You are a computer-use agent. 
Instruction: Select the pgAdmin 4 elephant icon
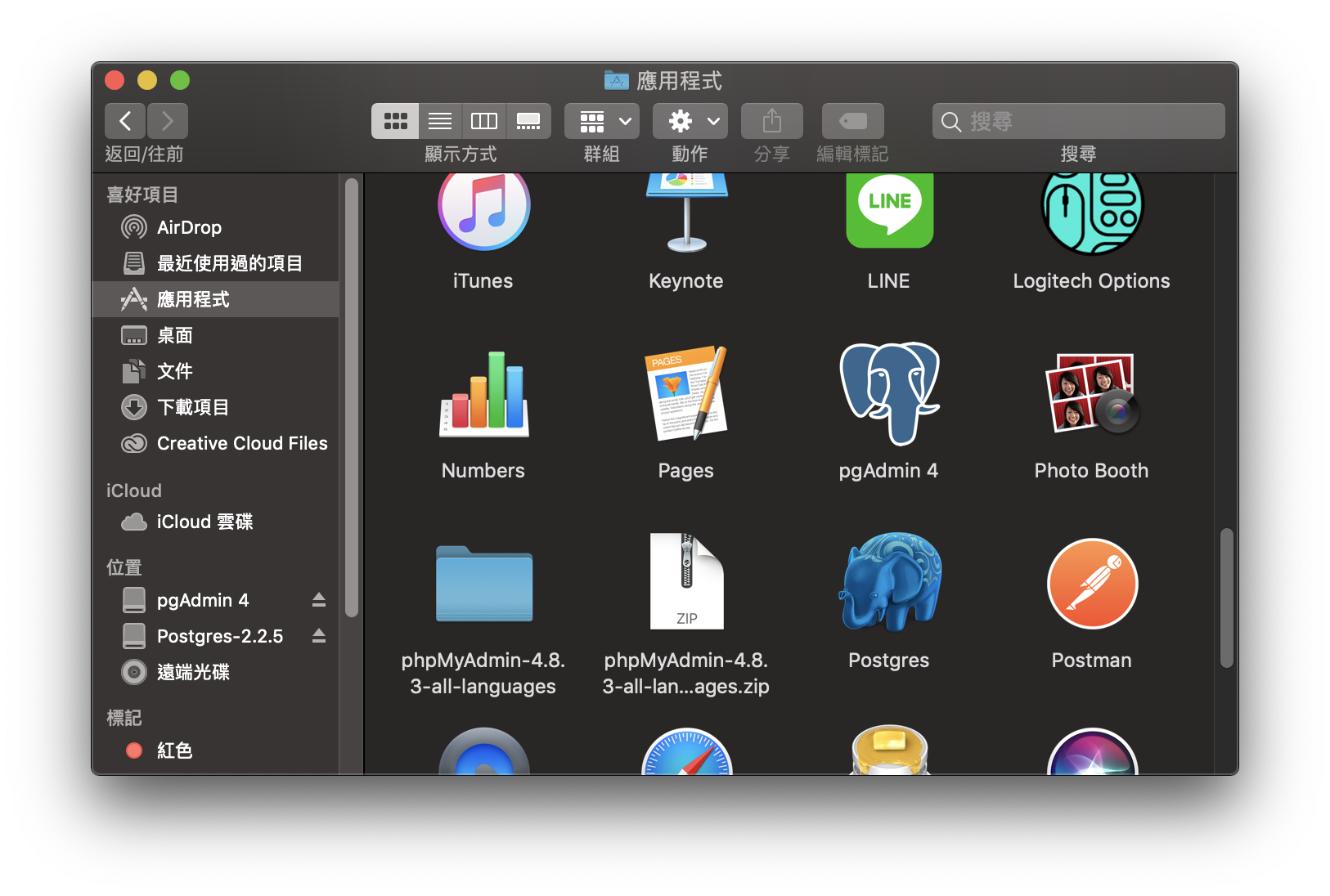point(889,394)
